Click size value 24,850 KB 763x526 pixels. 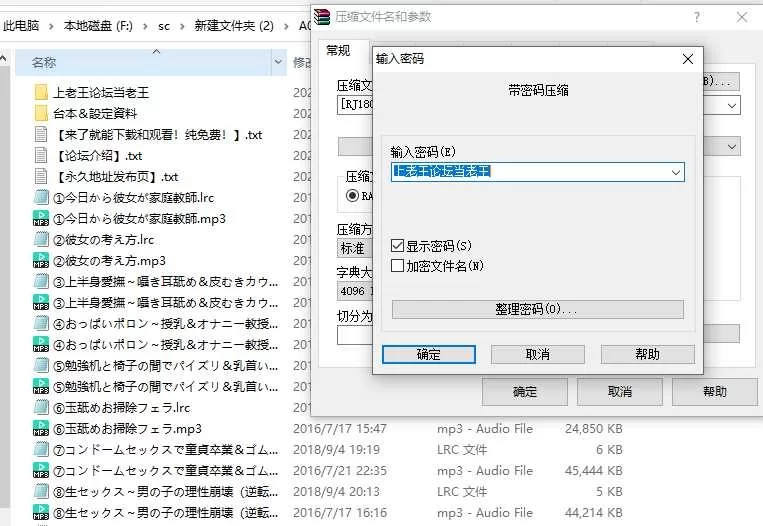(x=594, y=429)
